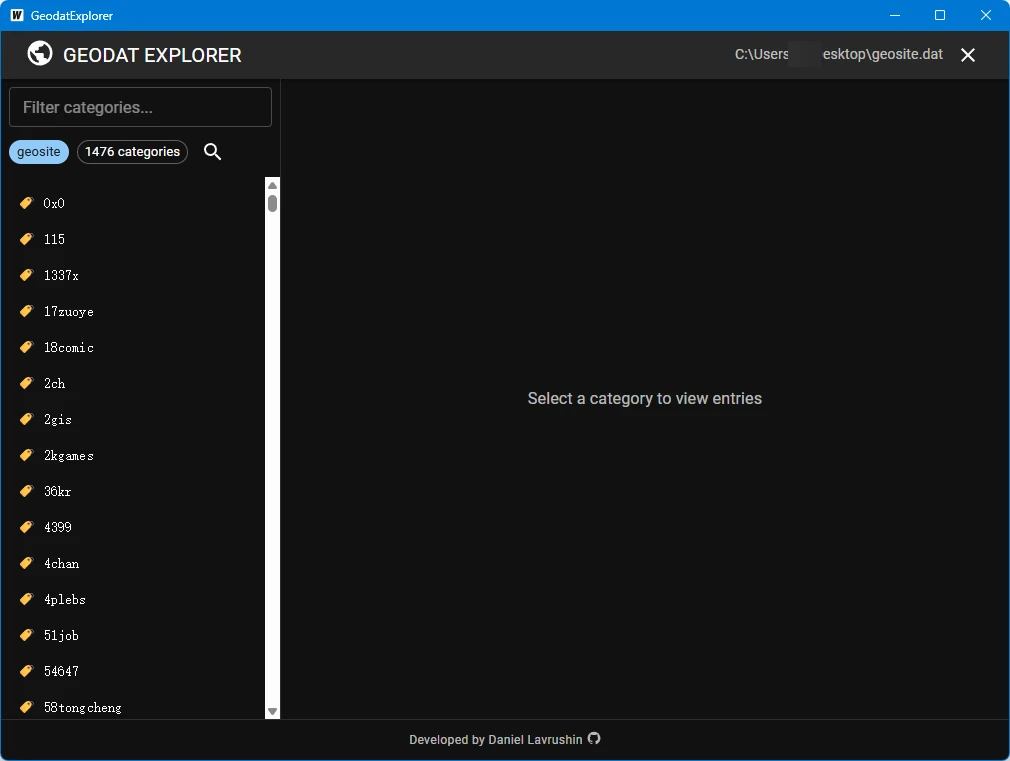Open the GitHub icon link in footer

click(594, 738)
